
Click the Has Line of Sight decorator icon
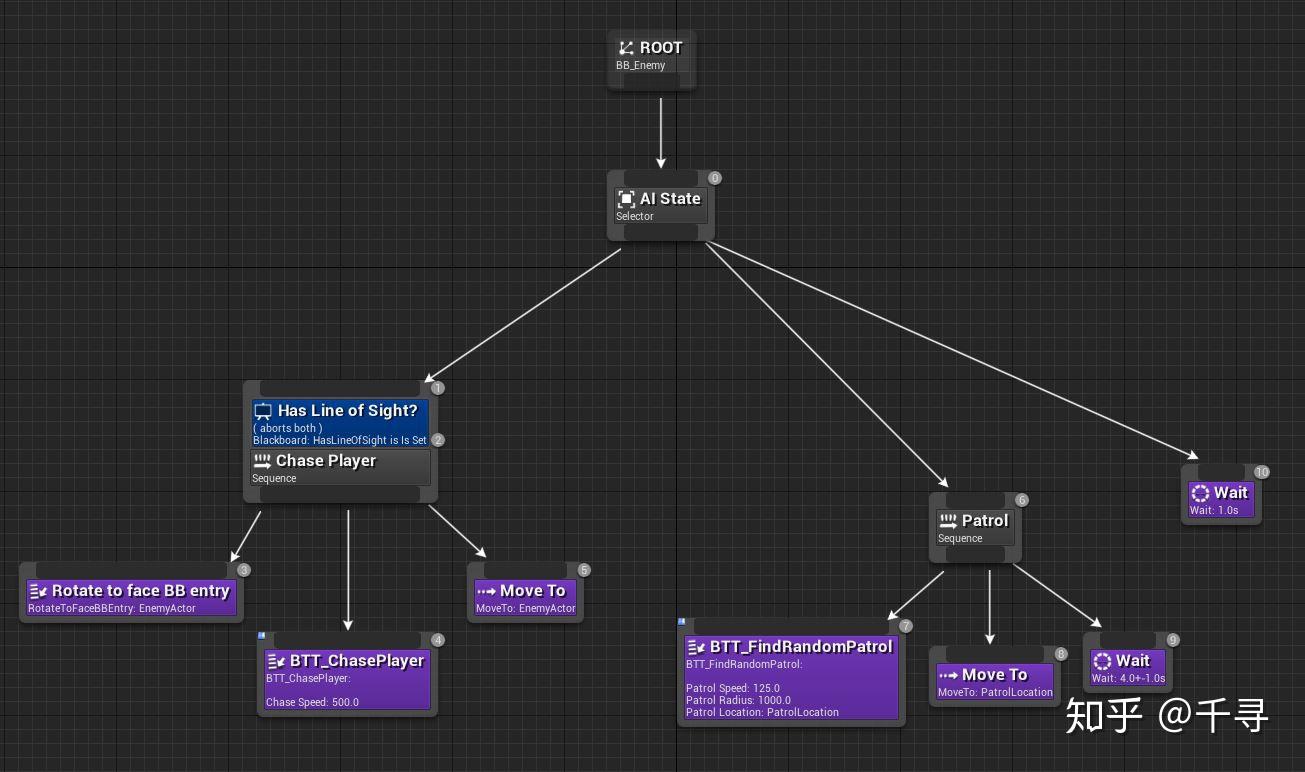tap(263, 411)
